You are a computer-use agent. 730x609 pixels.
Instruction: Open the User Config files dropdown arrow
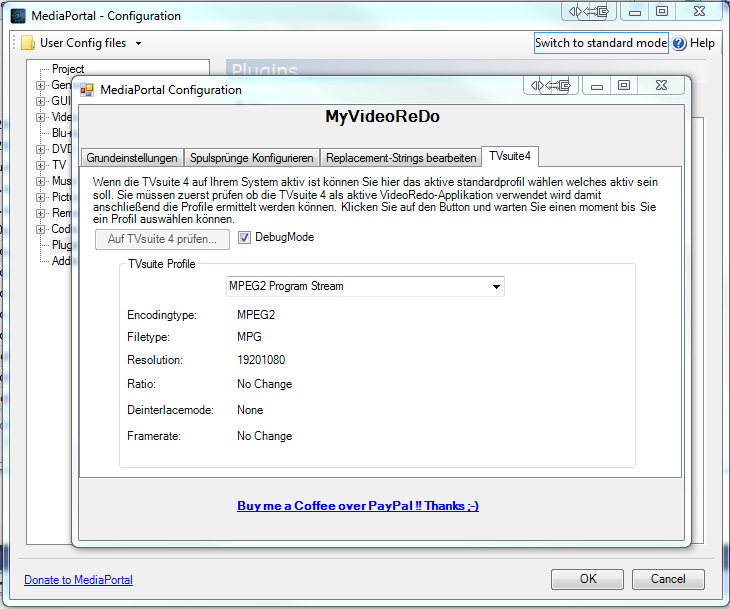(x=138, y=44)
